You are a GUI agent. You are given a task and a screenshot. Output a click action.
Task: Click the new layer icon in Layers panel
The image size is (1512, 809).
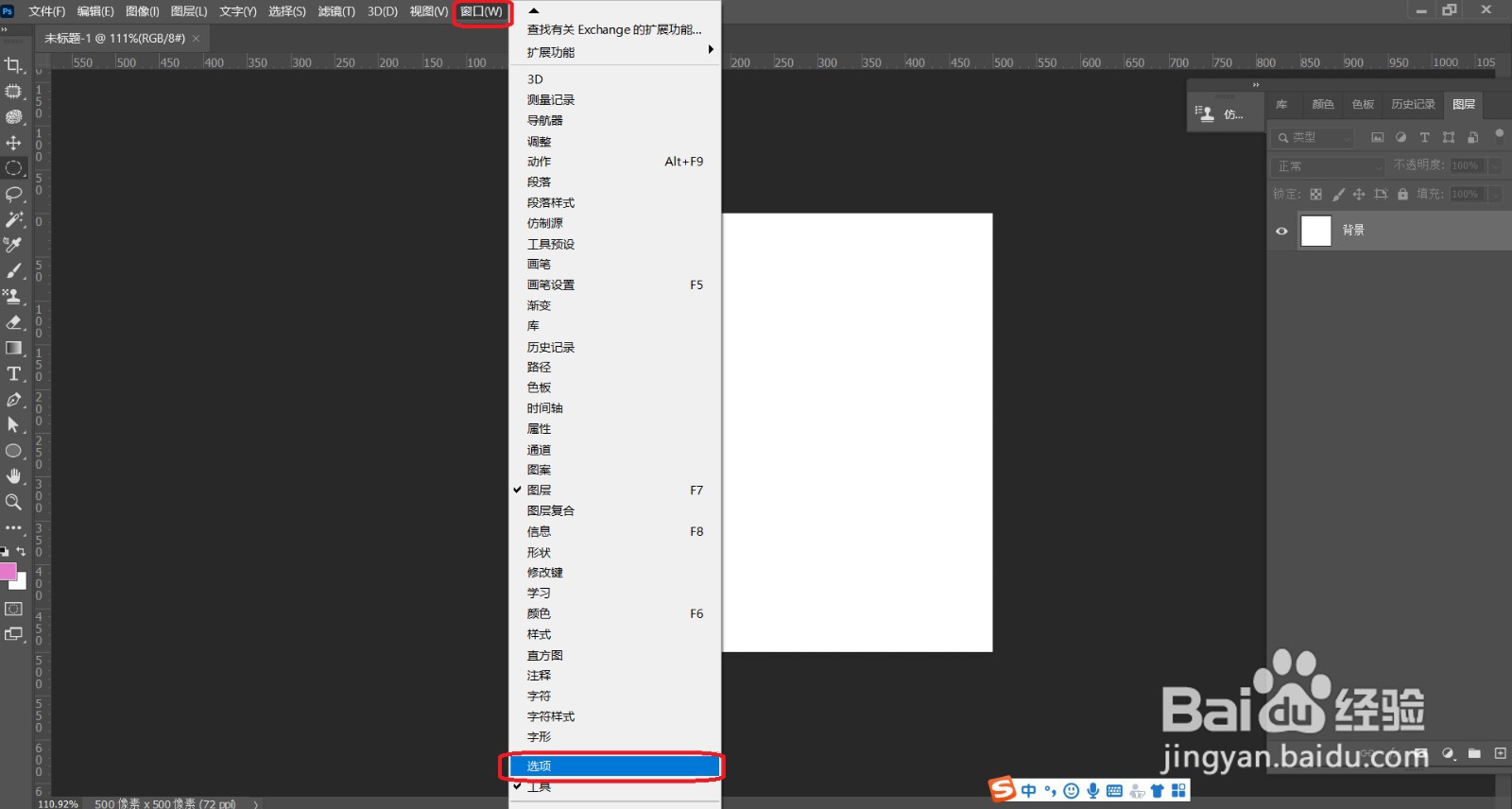click(x=1500, y=753)
